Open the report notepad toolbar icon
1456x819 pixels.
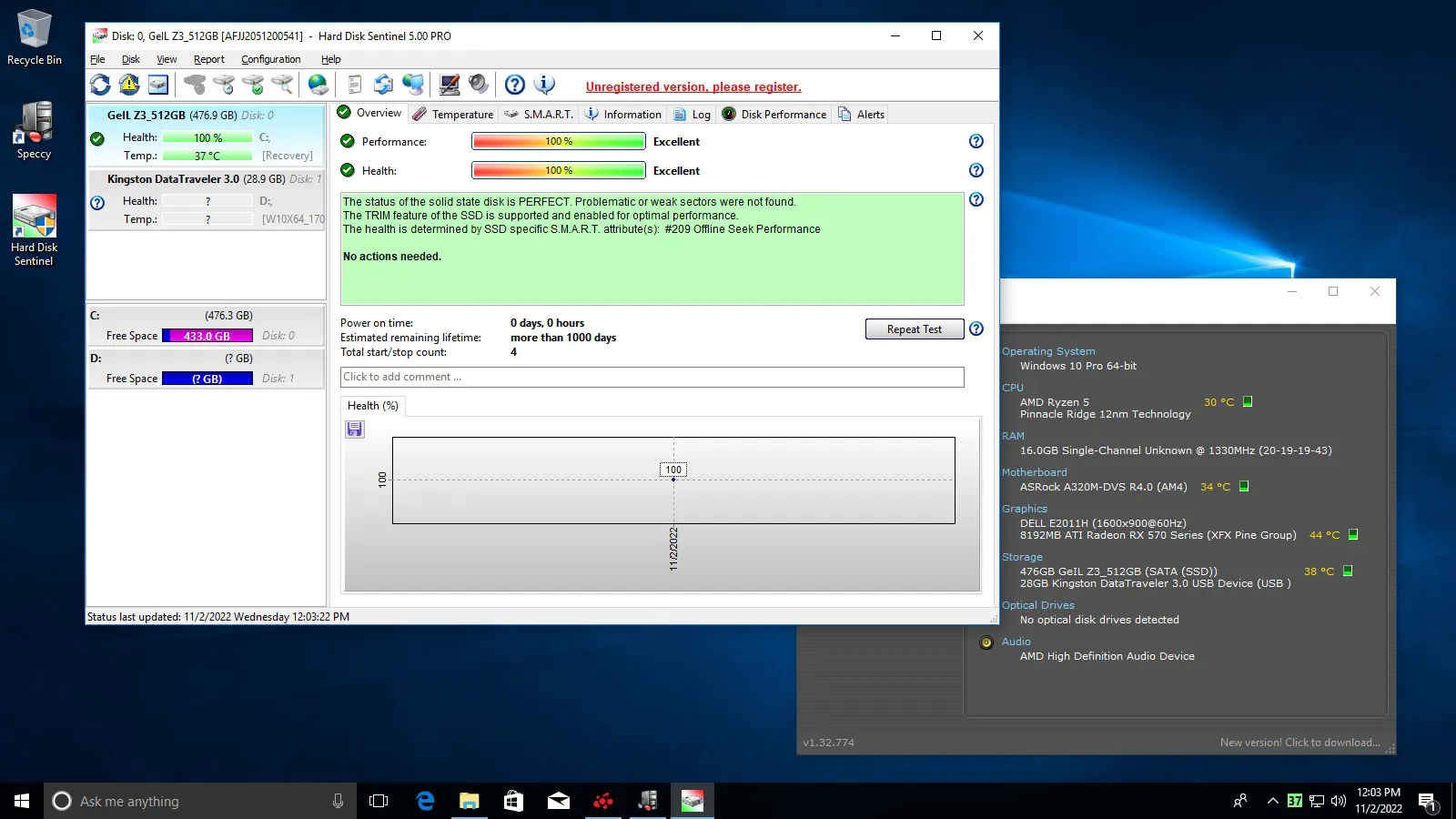coord(355,85)
